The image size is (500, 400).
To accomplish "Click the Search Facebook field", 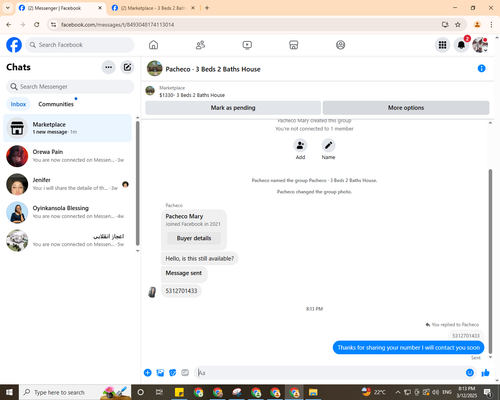I will [x=80, y=45].
